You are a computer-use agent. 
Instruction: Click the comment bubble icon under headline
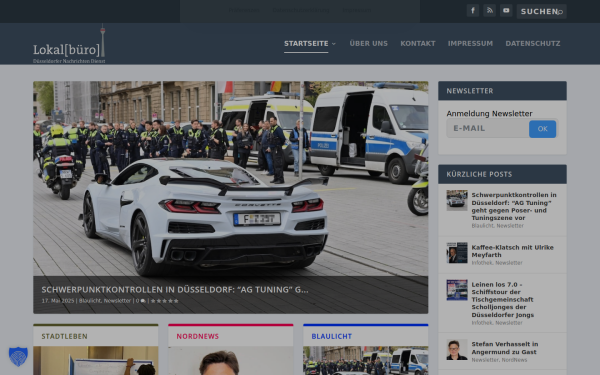point(143,301)
